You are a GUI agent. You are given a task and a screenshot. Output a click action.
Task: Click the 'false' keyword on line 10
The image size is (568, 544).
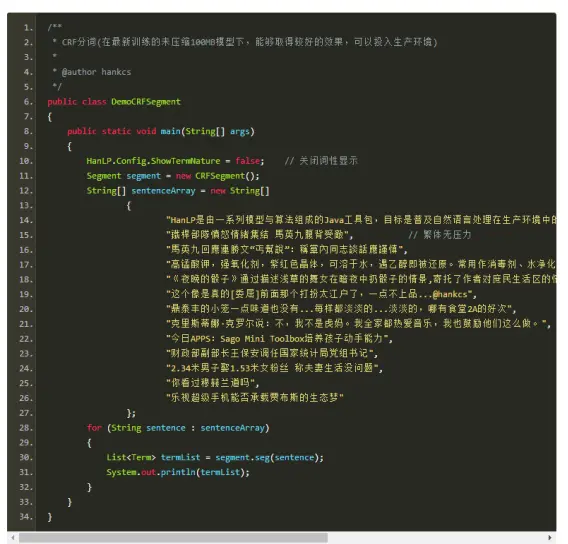pyautogui.click(x=248, y=161)
